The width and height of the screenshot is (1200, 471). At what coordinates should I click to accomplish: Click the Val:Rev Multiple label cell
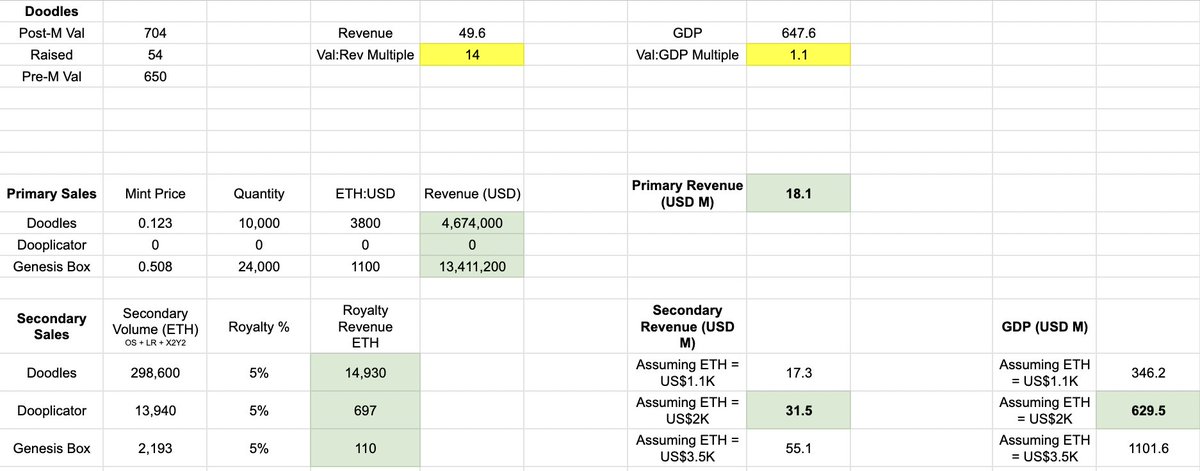[x=366, y=55]
